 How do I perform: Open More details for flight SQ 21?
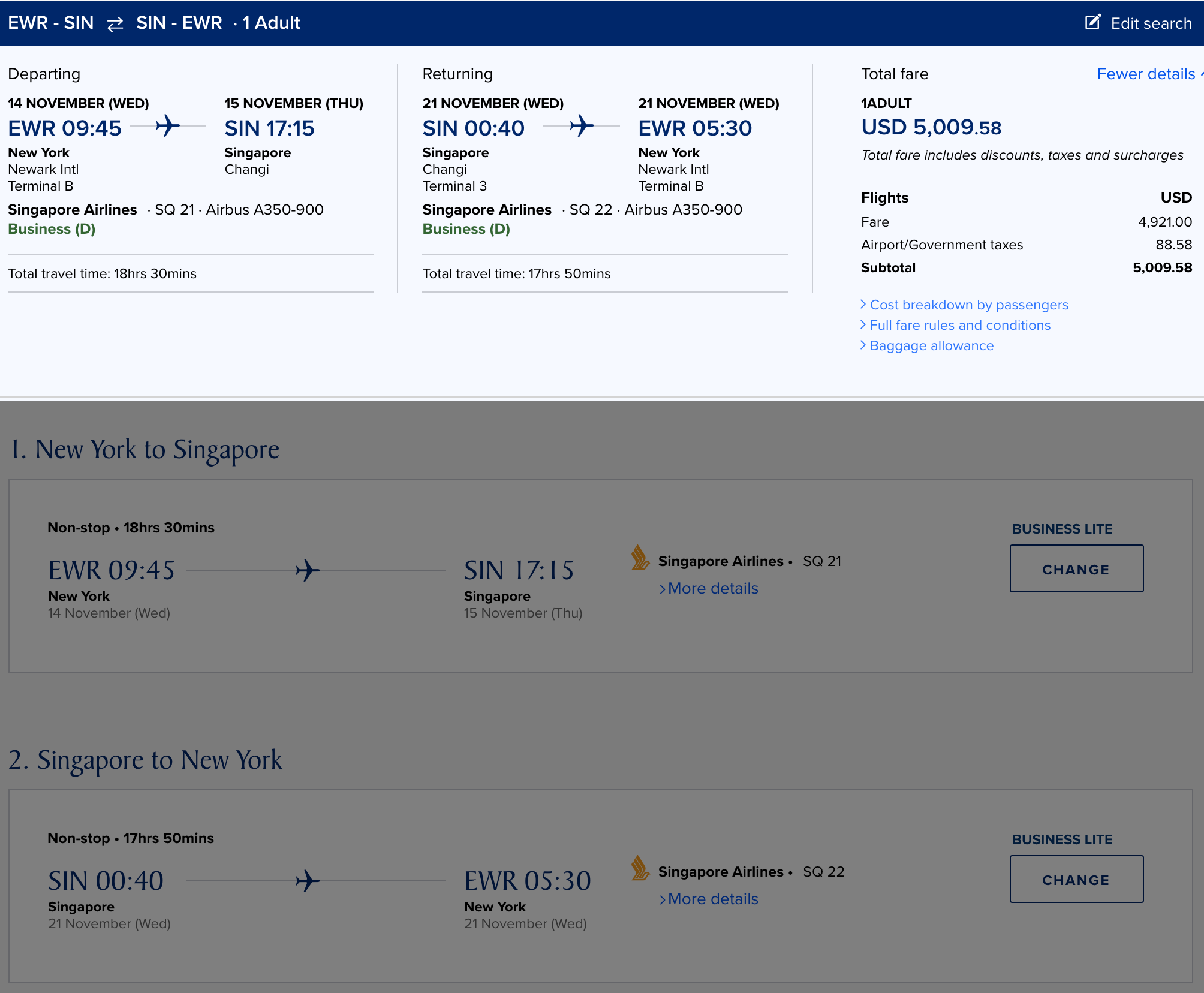click(x=712, y=588)
